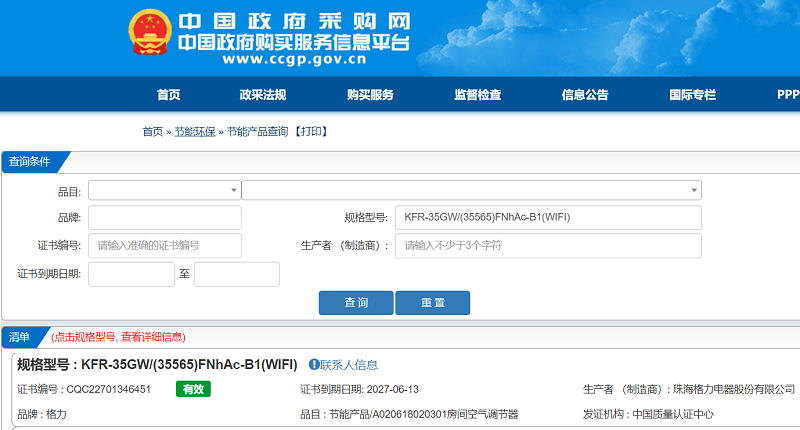This screenshot has width=800, height=430.
Task: Focus the 生产者（制造商） input field
Action: [x=548, y=246]
